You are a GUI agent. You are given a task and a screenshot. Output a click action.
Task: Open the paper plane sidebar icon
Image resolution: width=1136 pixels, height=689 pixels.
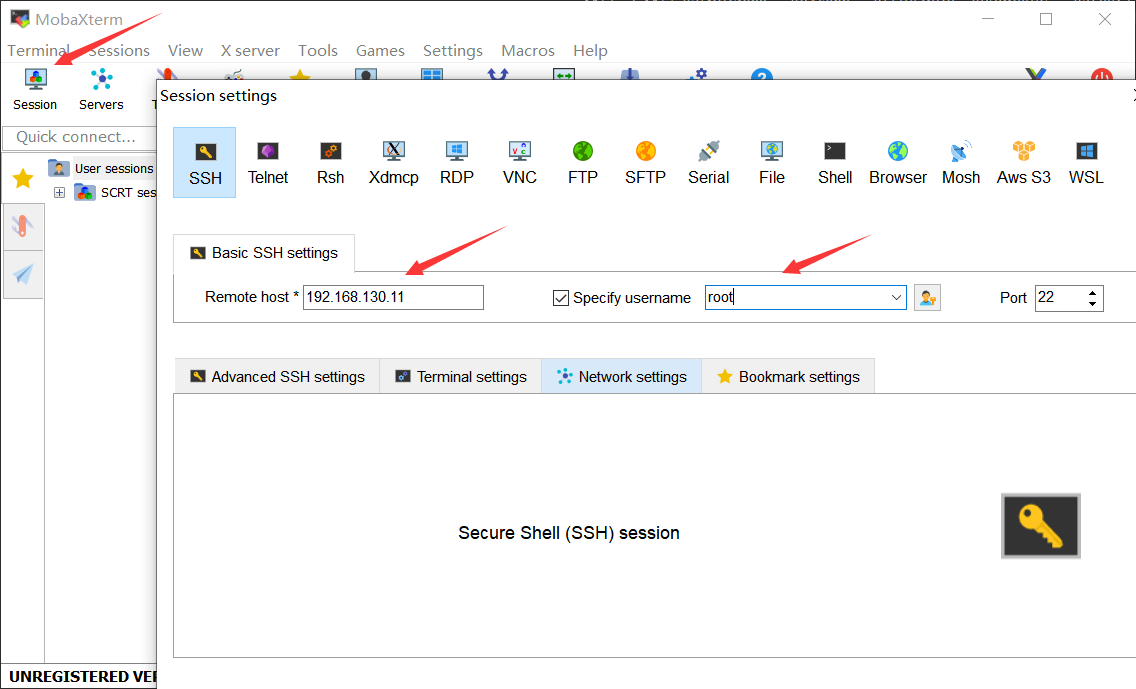pos(23,274)
